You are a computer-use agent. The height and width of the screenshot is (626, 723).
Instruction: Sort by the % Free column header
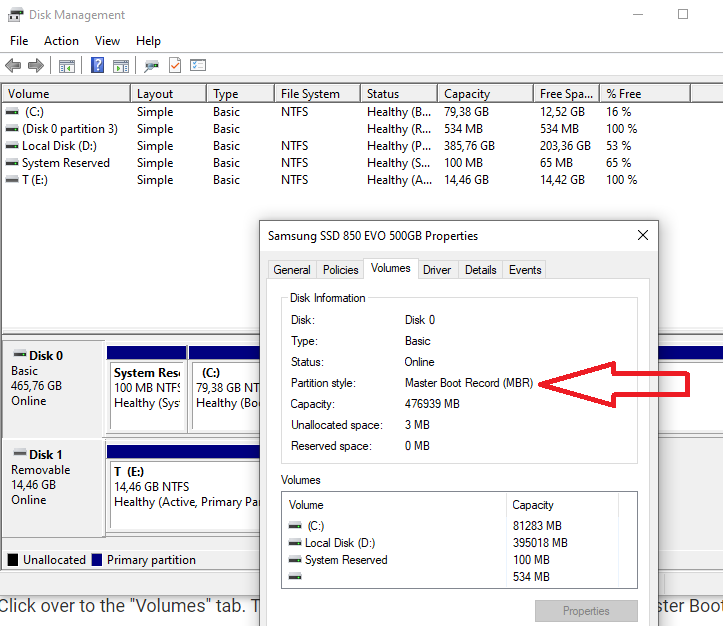point(645,94)
